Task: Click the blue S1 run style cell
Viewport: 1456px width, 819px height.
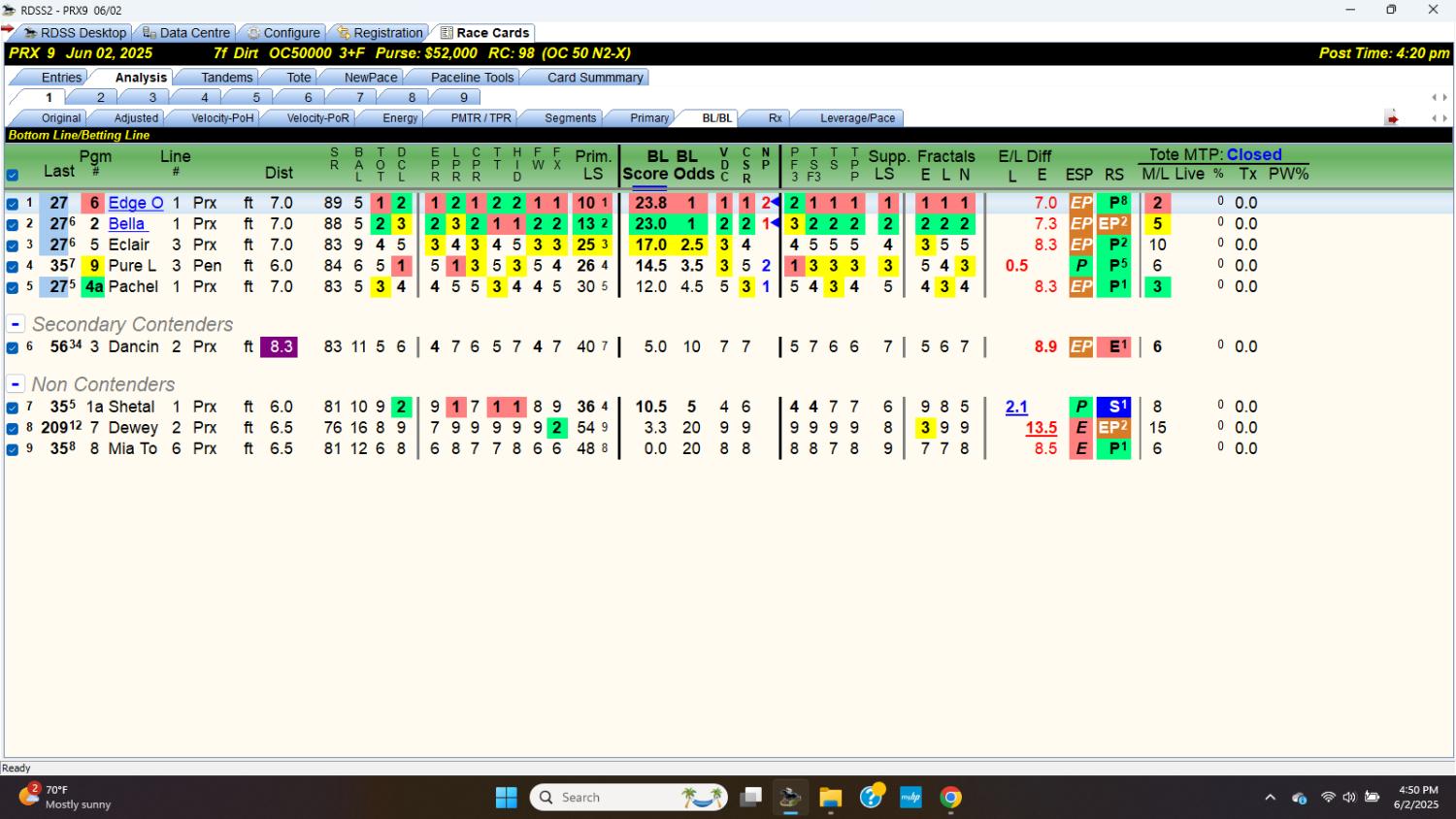Action: [1113, 407]
